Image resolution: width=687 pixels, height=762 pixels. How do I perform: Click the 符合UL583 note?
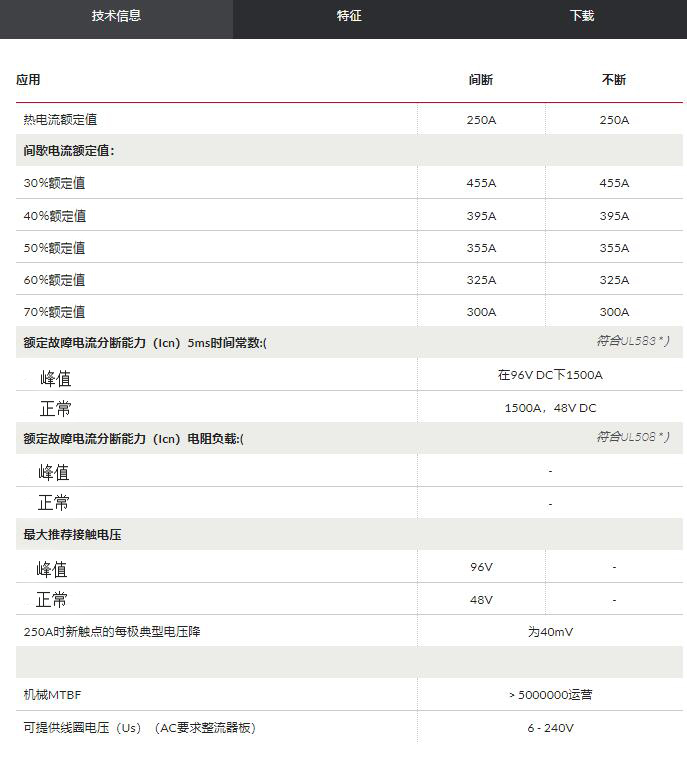(633, 341)
